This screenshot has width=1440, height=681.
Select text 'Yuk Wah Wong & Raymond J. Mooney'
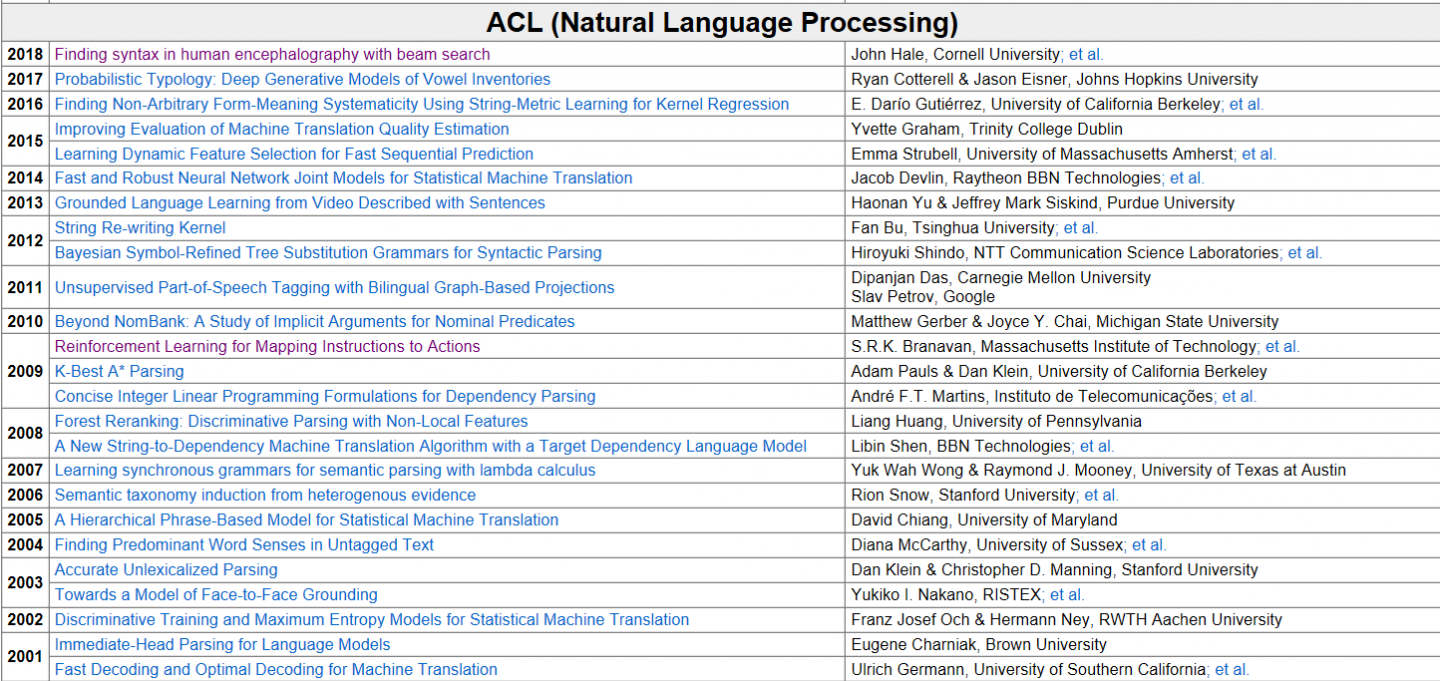click(991, 470)
